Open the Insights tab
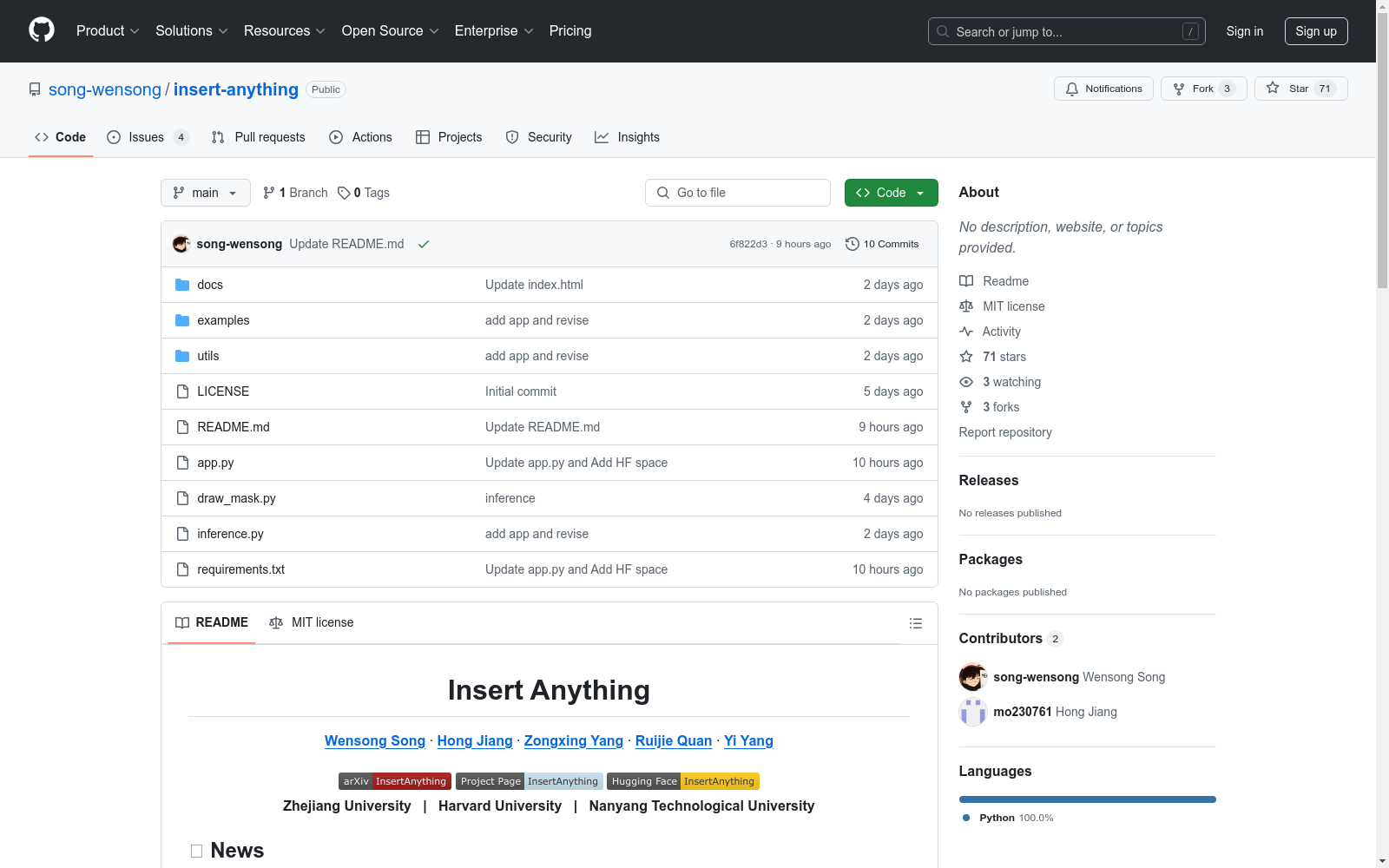Screen dimensions: 1389x868 click(627, 137)
